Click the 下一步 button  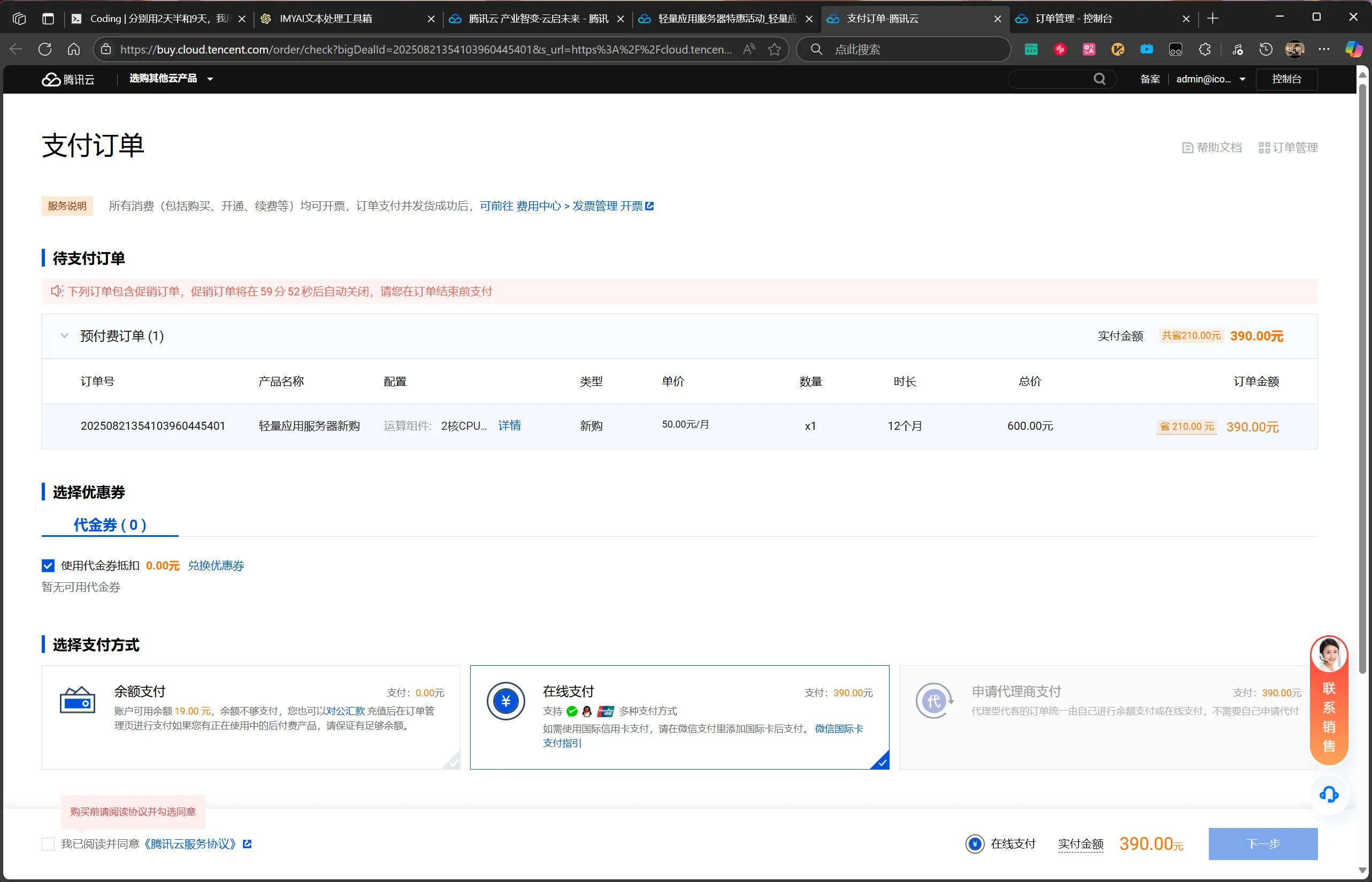pos(1263,843)
